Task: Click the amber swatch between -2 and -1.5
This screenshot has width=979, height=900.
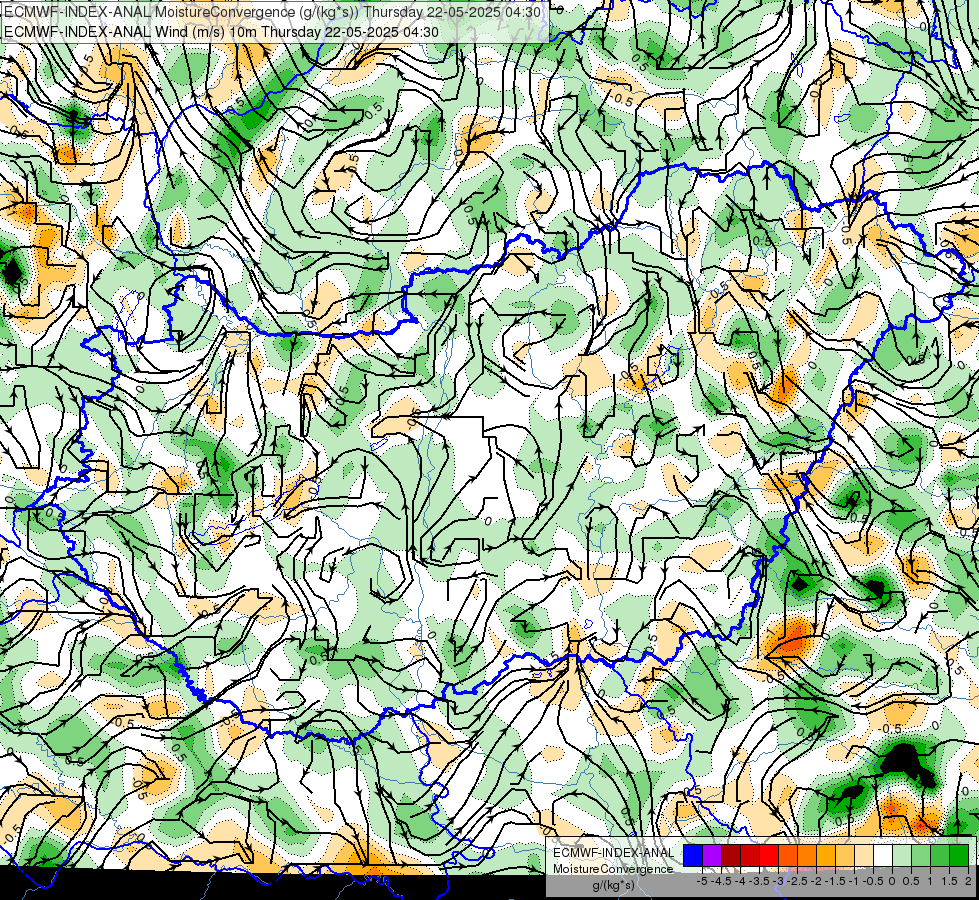Action: tap(826, 856)
